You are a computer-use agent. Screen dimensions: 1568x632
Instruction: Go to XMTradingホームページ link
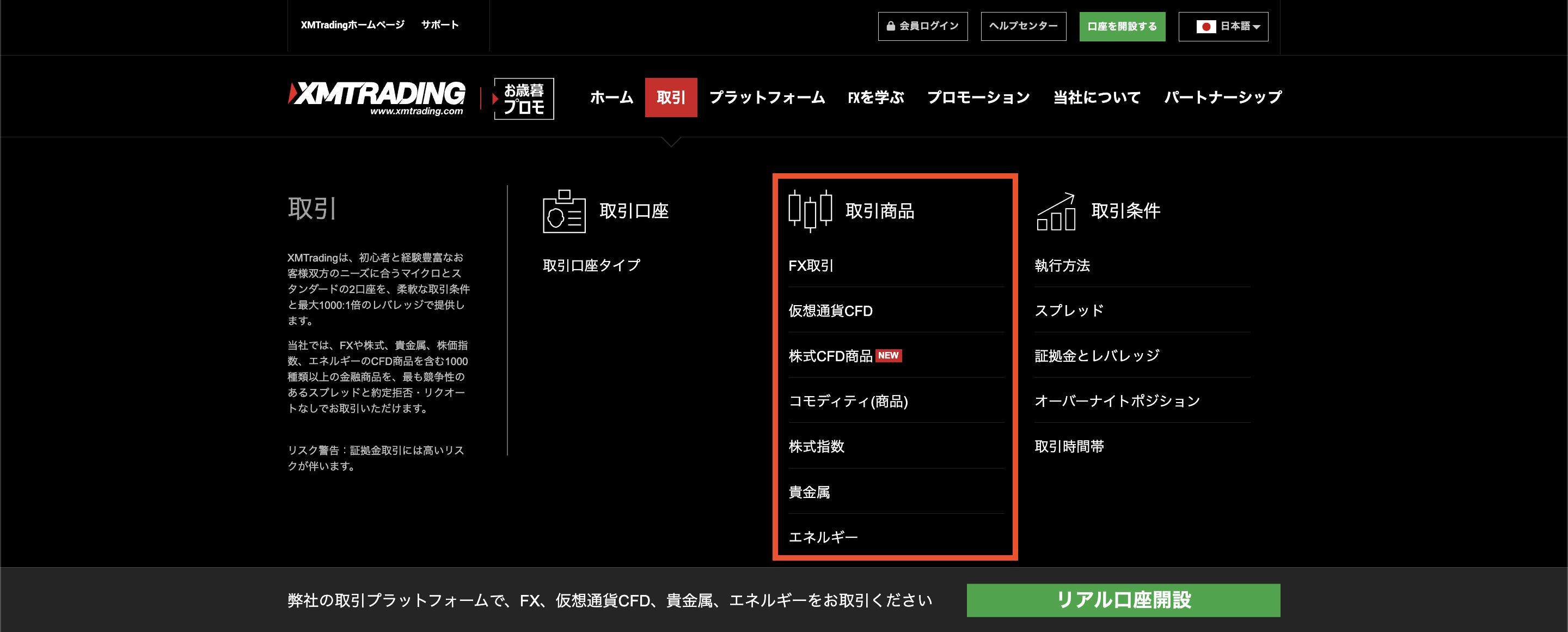[x=352, y=25]
